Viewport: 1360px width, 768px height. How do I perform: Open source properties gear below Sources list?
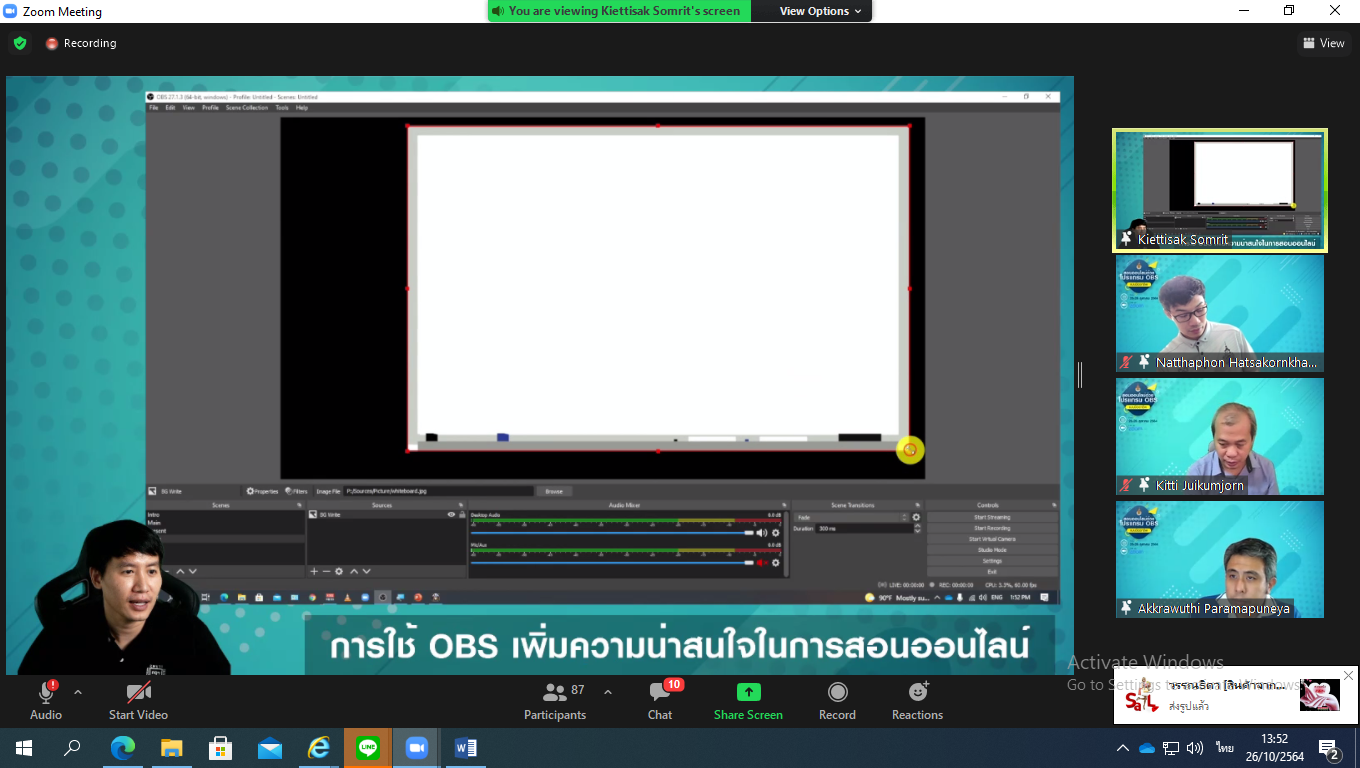[x=339, y=571]
